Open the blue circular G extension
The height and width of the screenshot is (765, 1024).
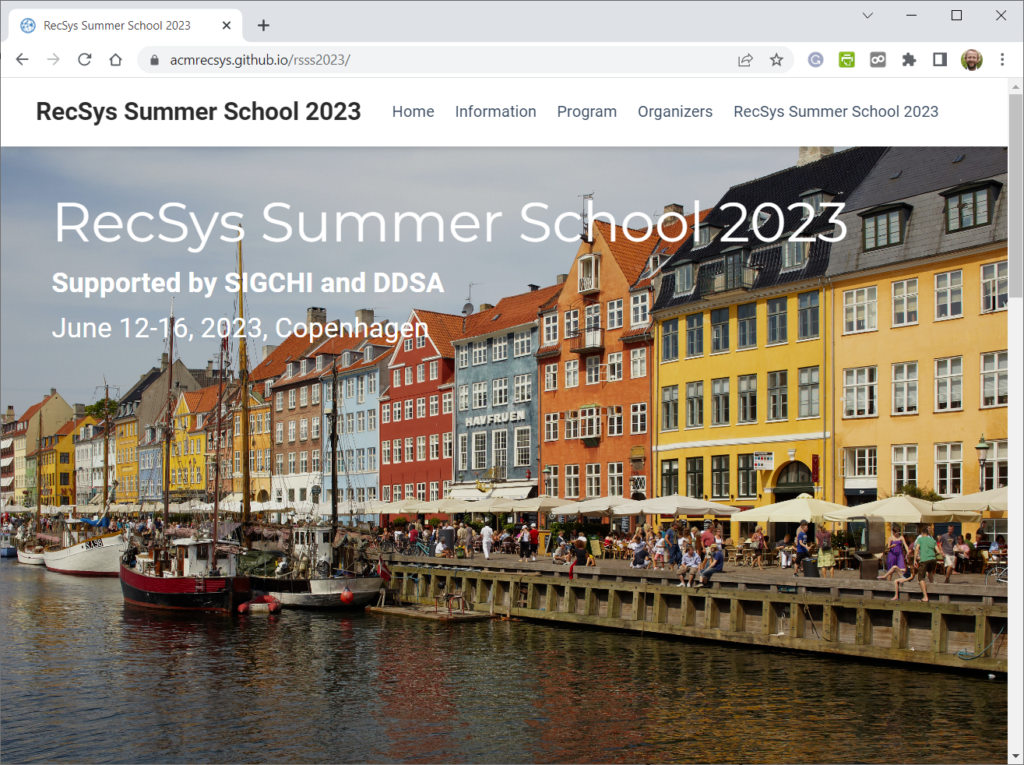click(x=815, y=60)
